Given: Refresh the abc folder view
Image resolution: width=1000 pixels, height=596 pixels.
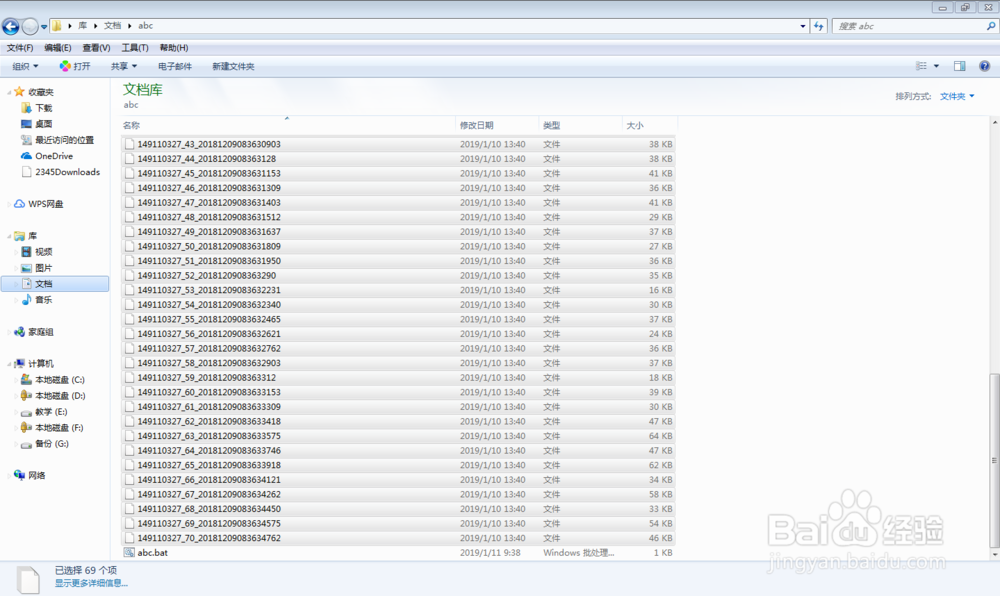Looking at the screenshot, I should [x=819, y=26].
